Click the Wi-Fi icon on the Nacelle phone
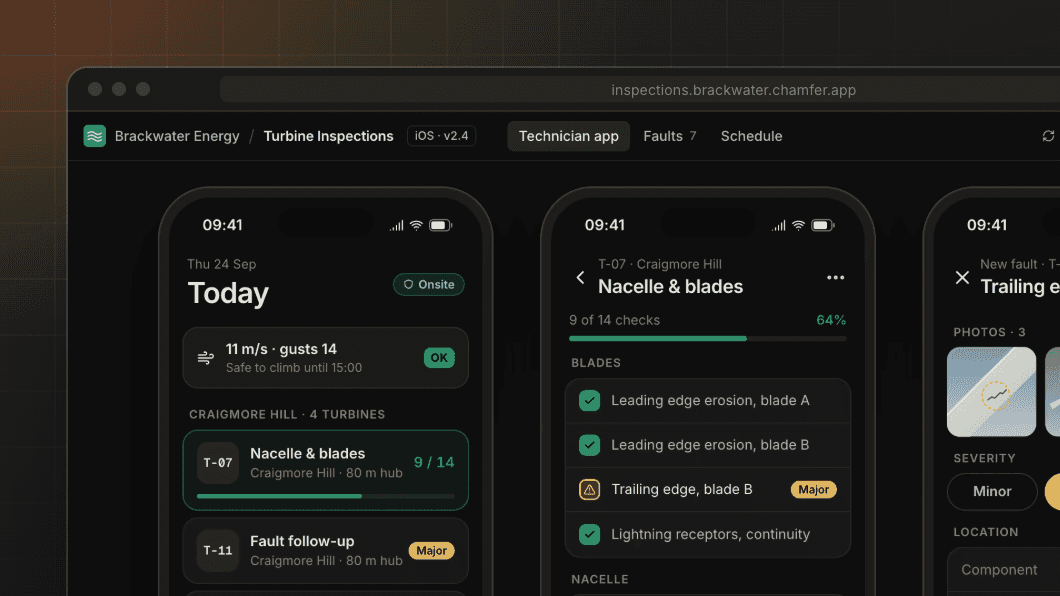 (798, 225)
